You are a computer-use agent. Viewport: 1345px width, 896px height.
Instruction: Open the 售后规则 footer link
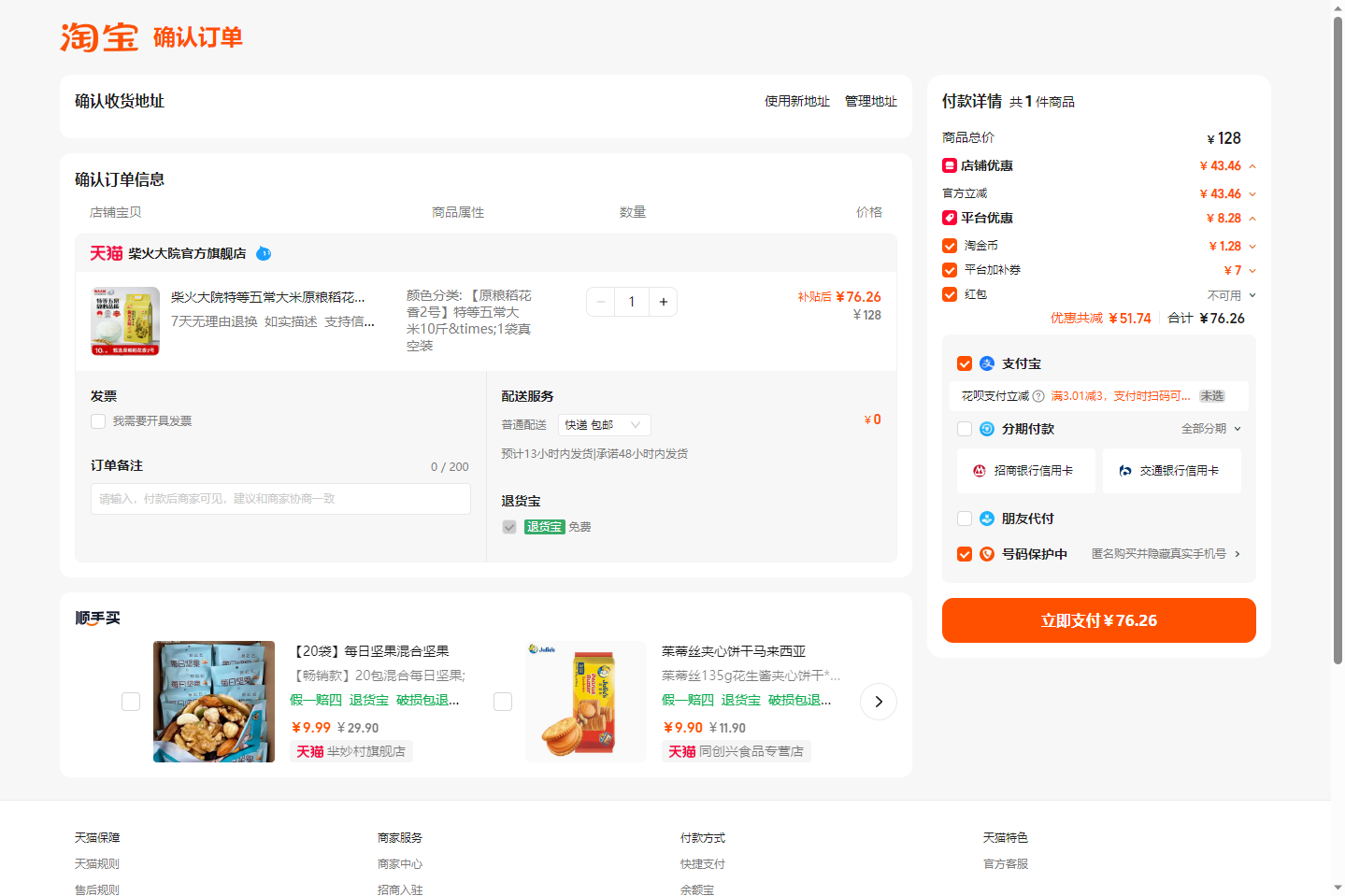pyautogui.click(x=97, y=889)
